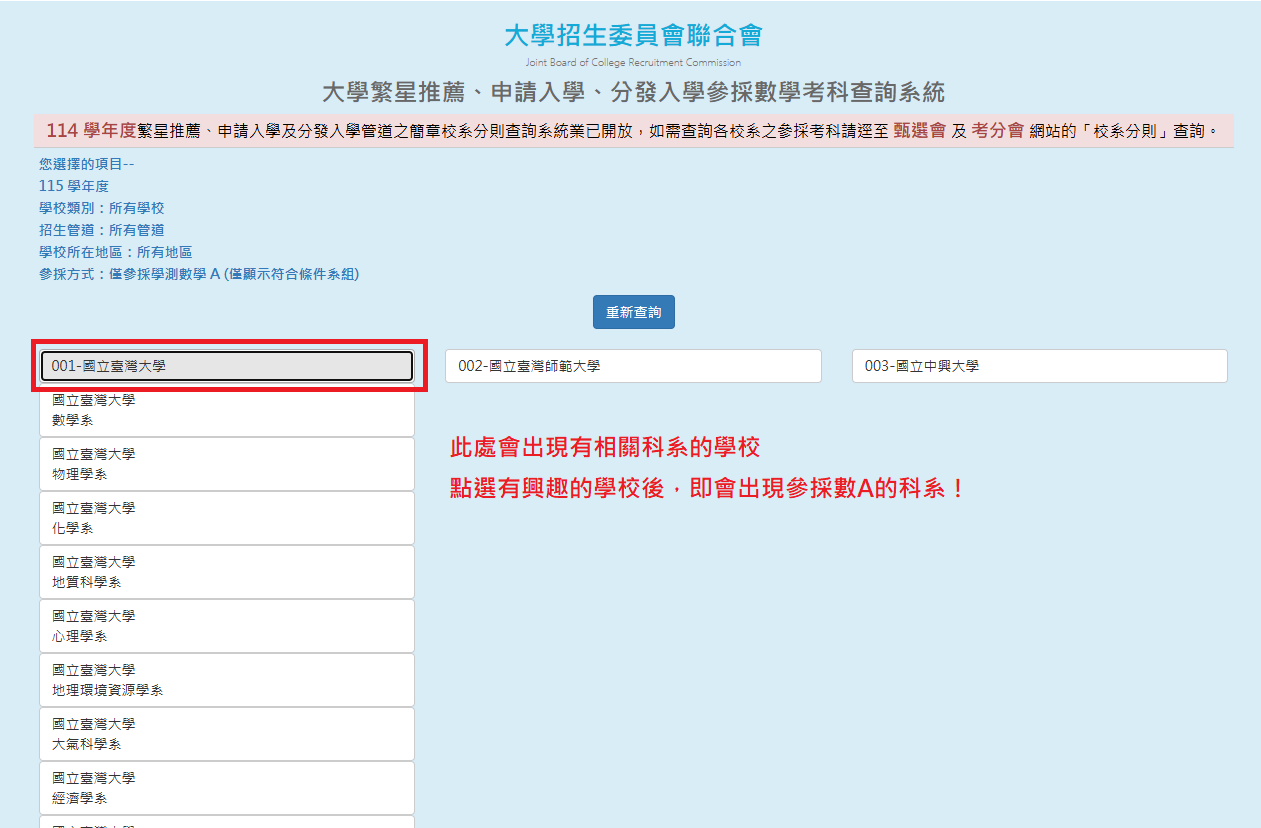This screenshot has height=828, width=1261.
Task: Select 地理環境資源學系 in the department list
Action: tap(226, 680)
